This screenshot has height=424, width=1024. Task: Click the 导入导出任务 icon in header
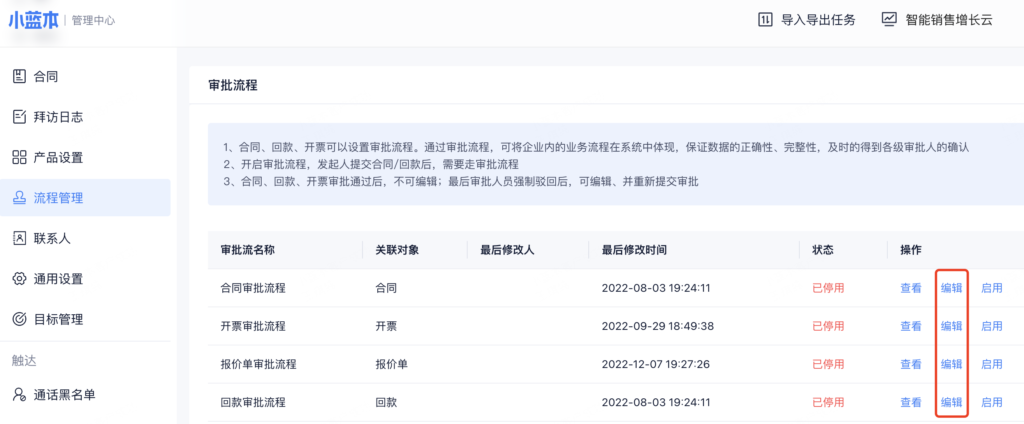(x=765, y=19)
